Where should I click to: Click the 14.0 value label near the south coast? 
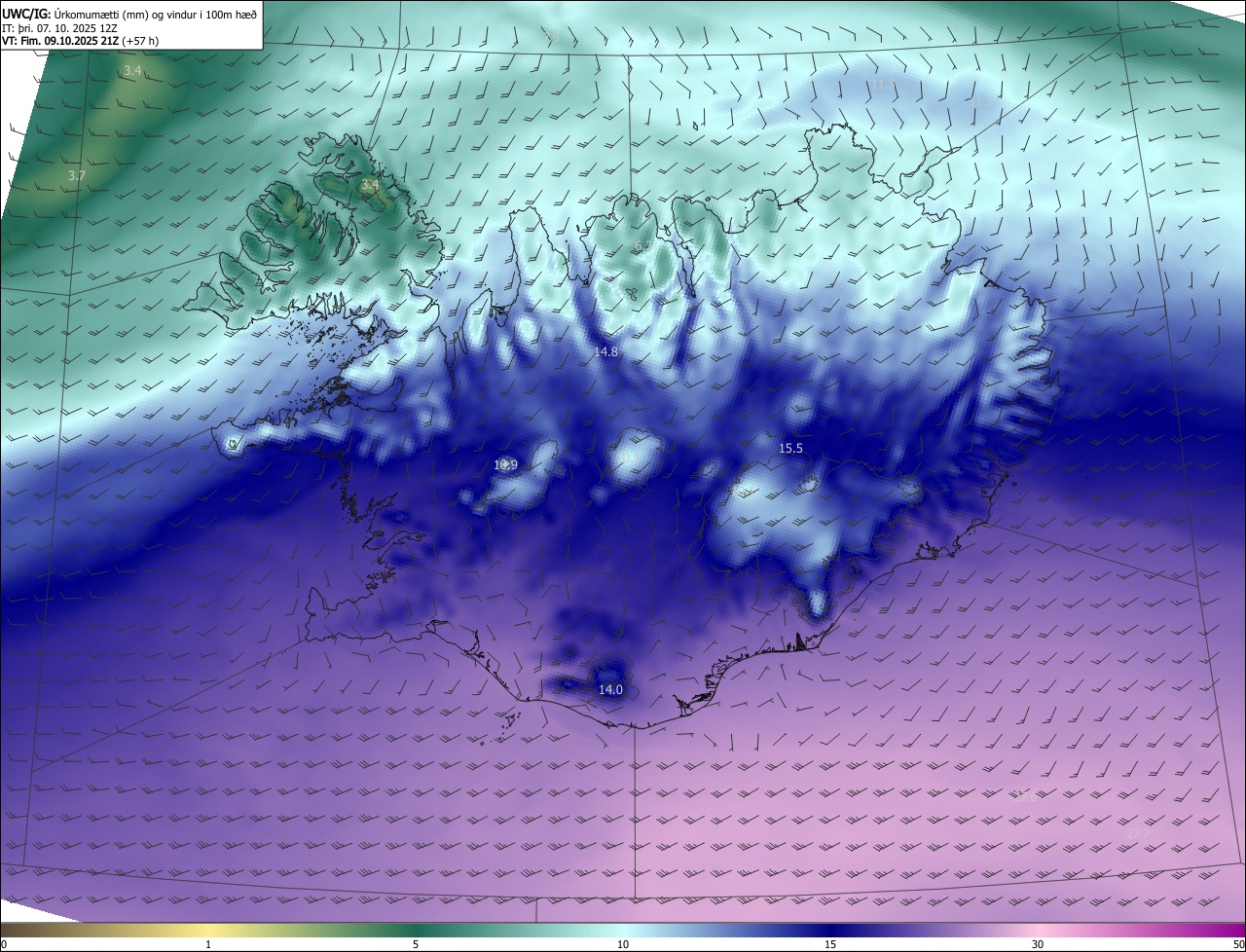tap(610, 689)
